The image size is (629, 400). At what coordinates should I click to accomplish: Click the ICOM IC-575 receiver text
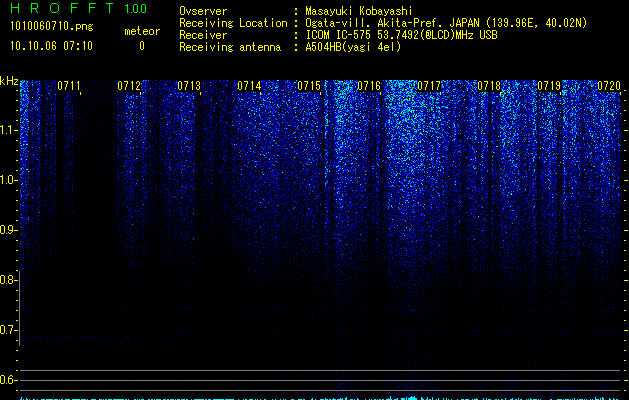tap(401, 35)
